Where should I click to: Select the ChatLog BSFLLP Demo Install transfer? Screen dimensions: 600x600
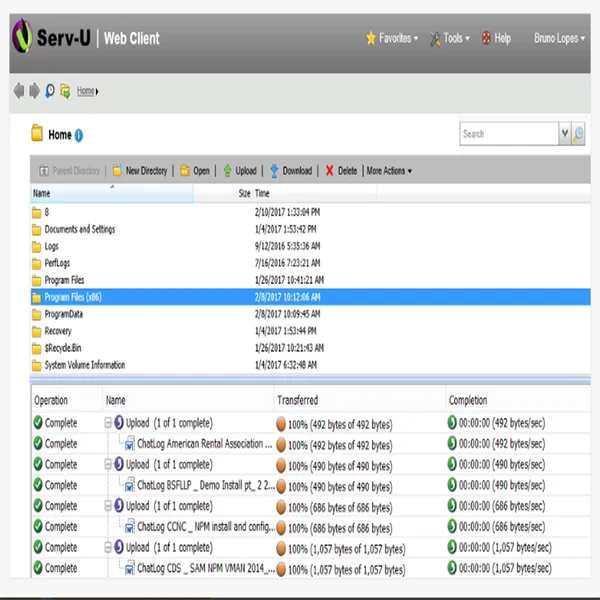tap(310, 485)
